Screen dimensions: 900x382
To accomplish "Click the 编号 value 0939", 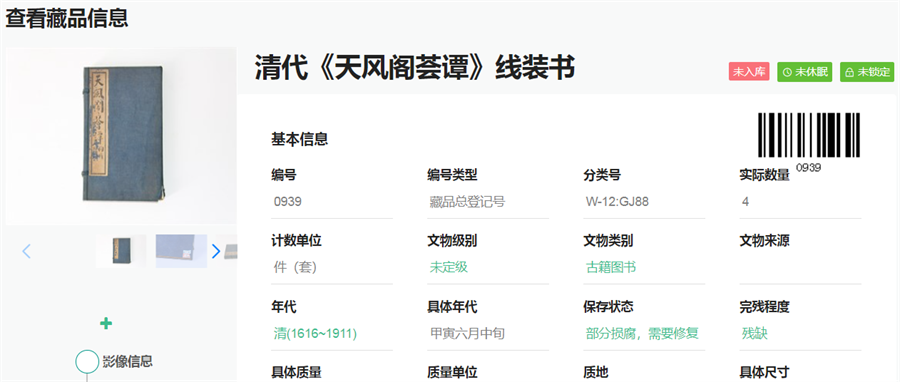I will coord(288,202).
